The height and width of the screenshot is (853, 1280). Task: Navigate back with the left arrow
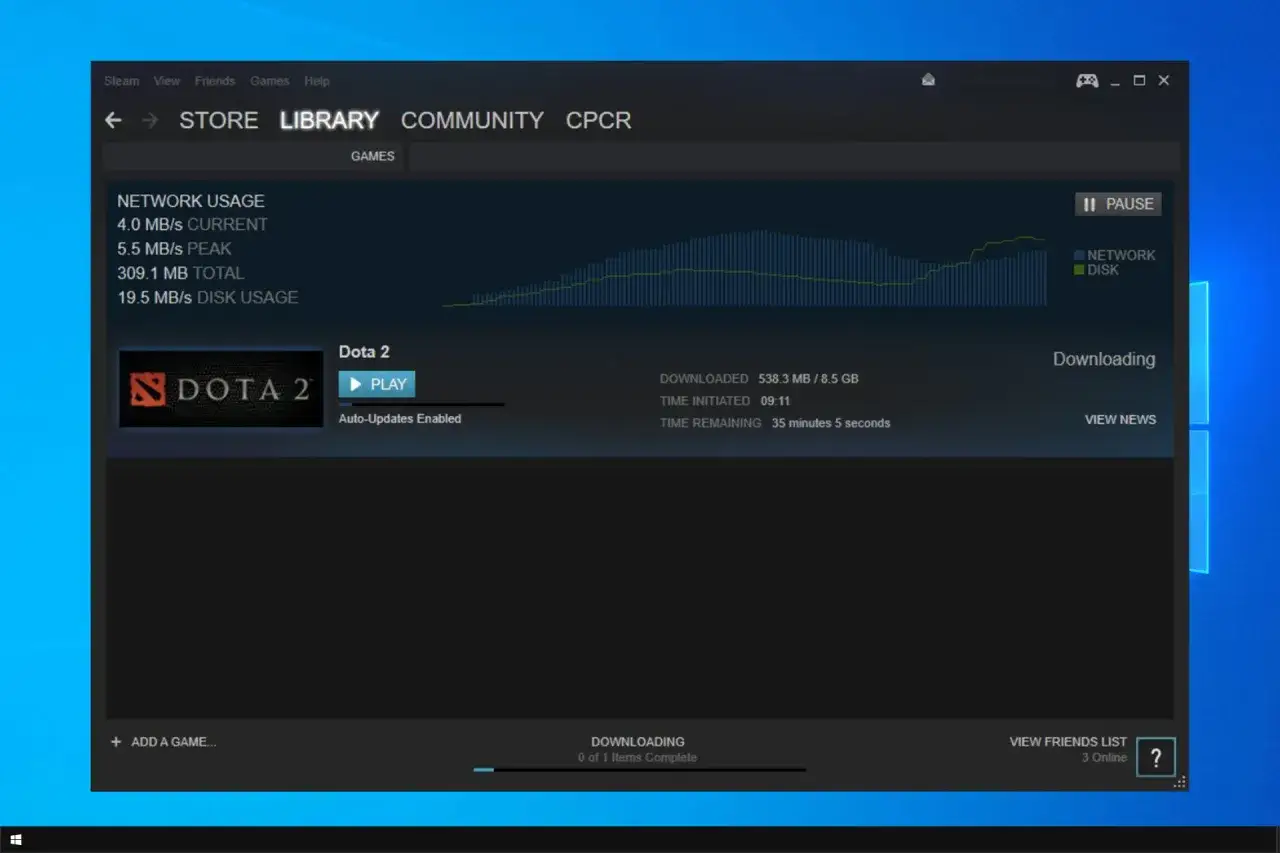[x=113, y=120]
